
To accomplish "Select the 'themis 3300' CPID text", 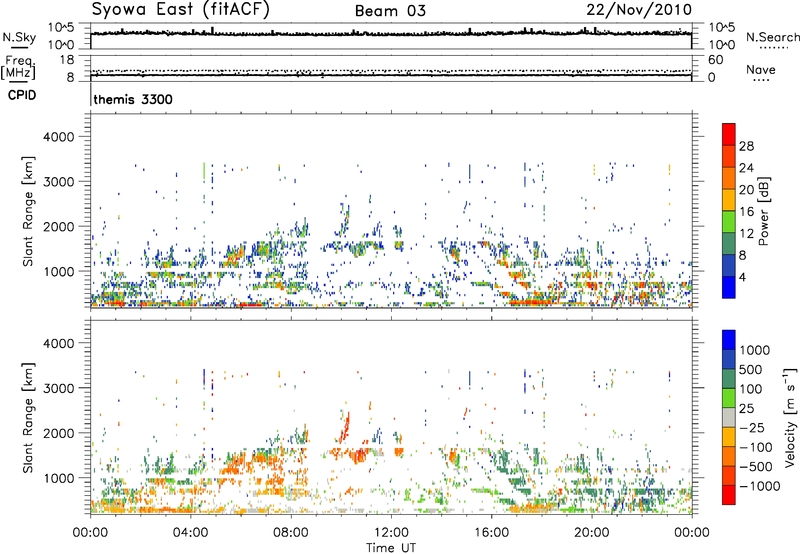I will pyautogui.click(x=133, y=99).
